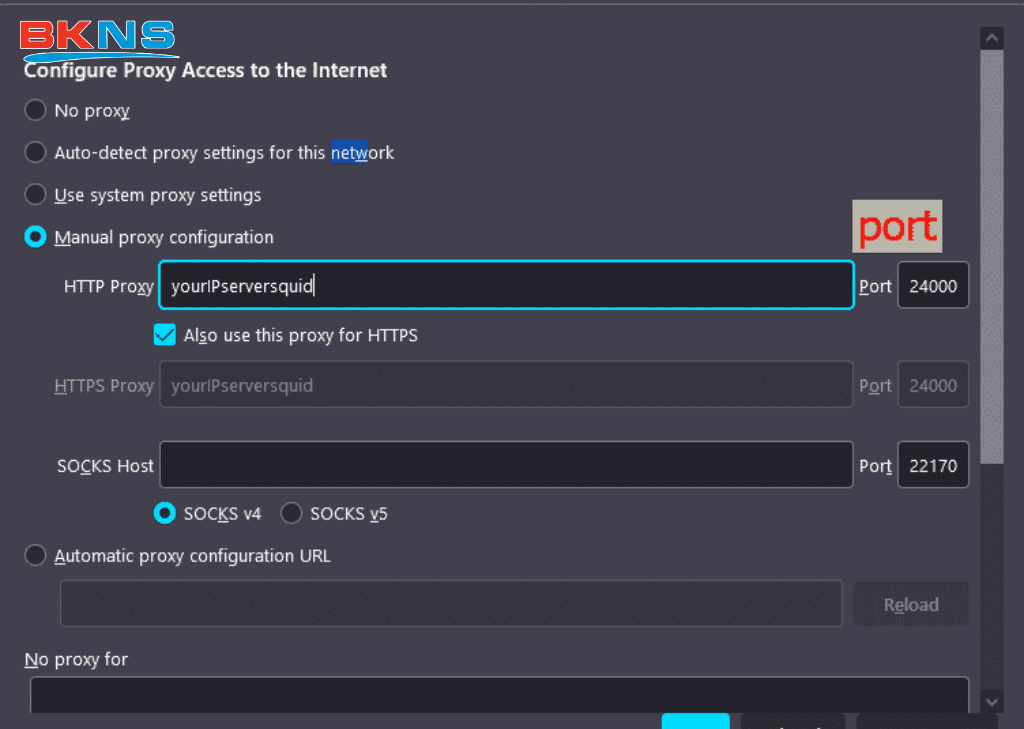
Task: Toggle Also use this proxy for HTTPS
Action: (x=165, y=335)
